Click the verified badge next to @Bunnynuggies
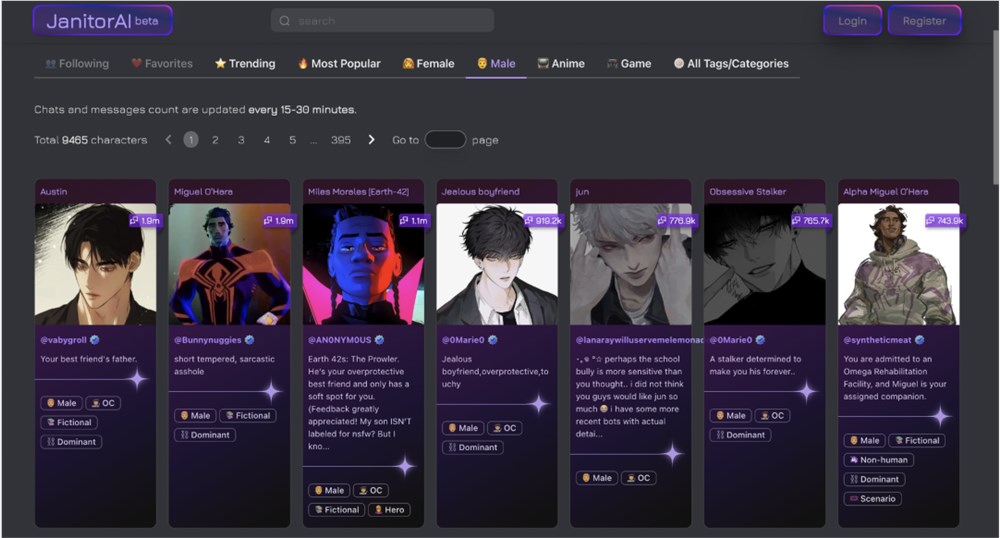 coord(249,340)
